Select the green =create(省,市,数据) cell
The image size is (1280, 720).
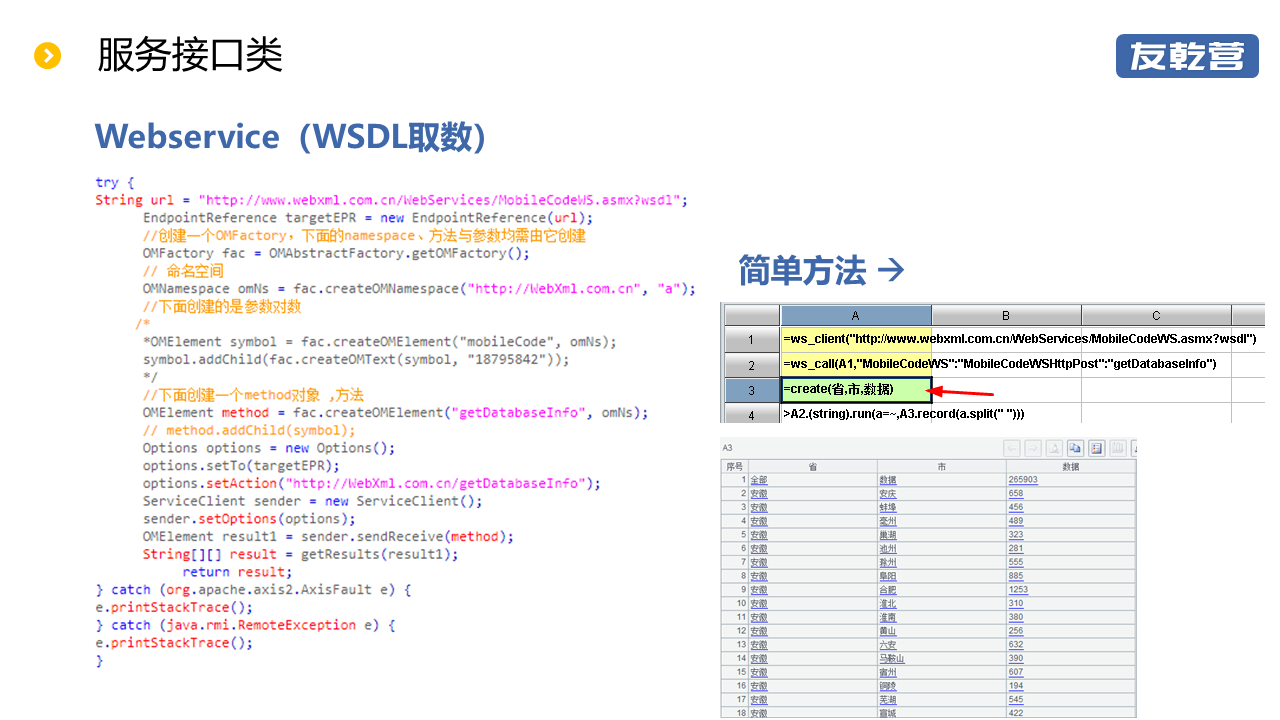point(856,389)
